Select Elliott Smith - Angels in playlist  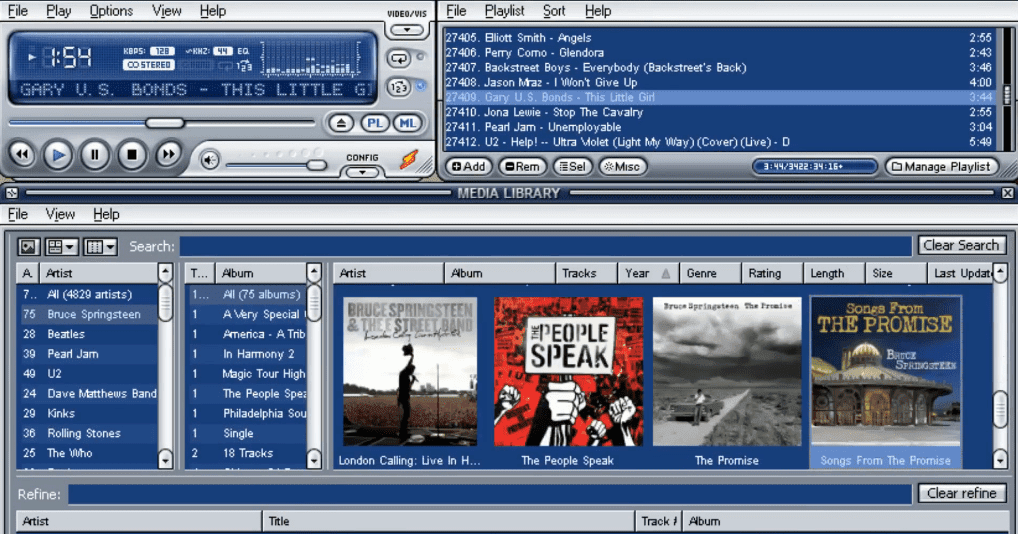pos(718,38)
